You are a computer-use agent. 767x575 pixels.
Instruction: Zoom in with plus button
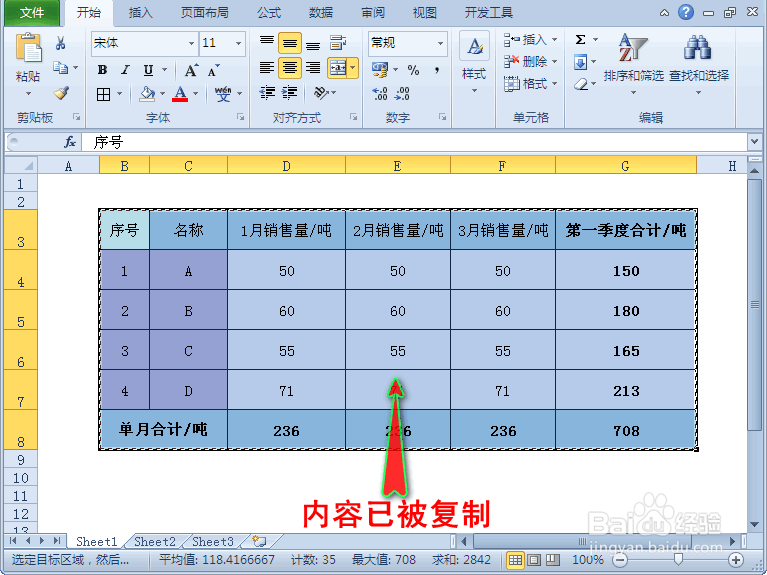pos(735,560)
